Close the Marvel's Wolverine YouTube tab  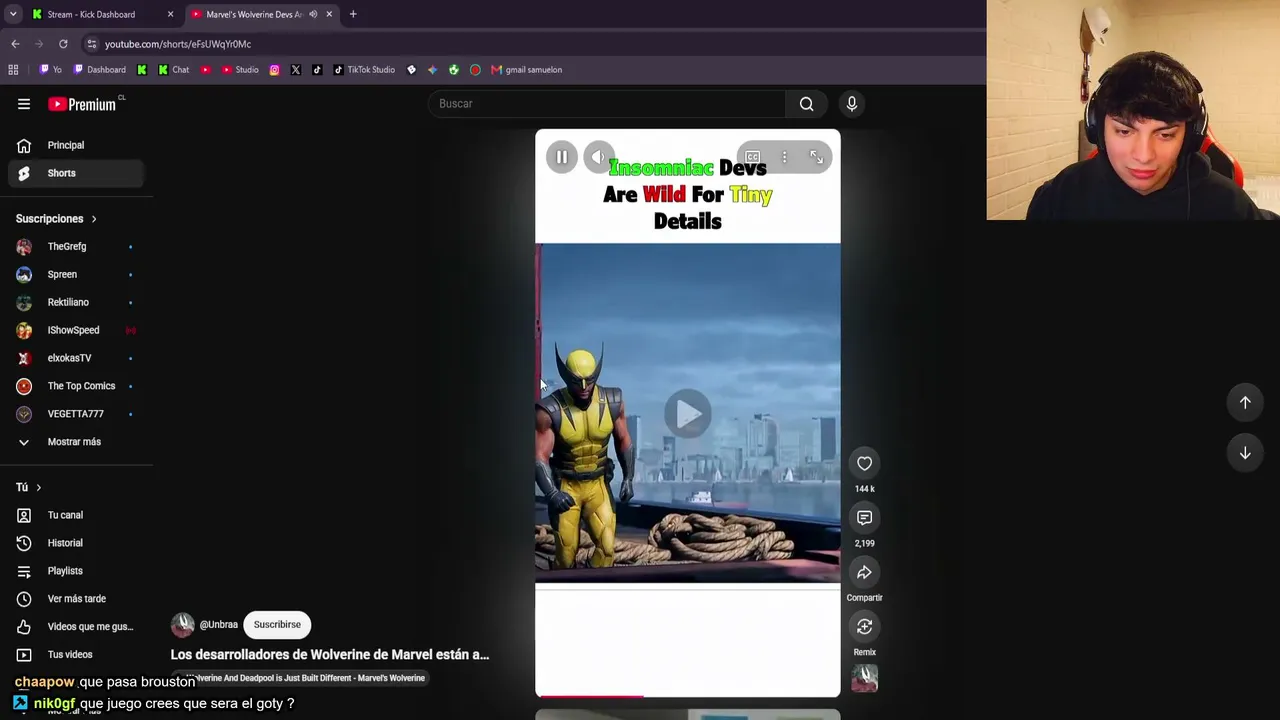329,14
